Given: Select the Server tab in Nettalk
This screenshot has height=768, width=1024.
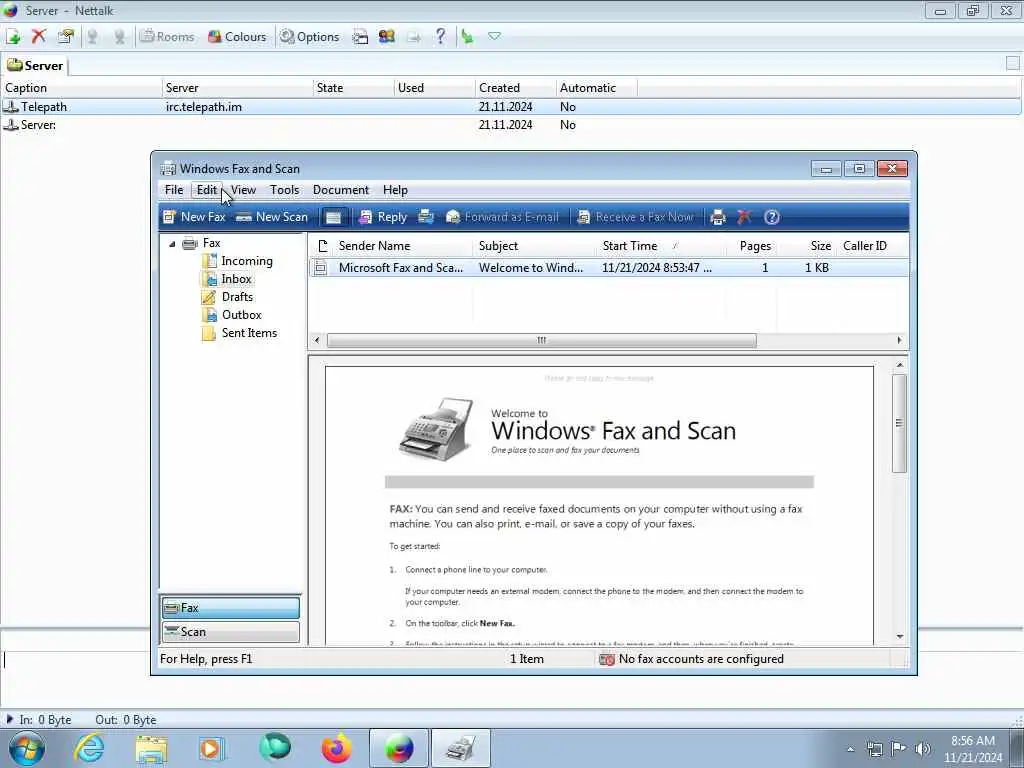Looking at the screenshot, I should point(35,65).
